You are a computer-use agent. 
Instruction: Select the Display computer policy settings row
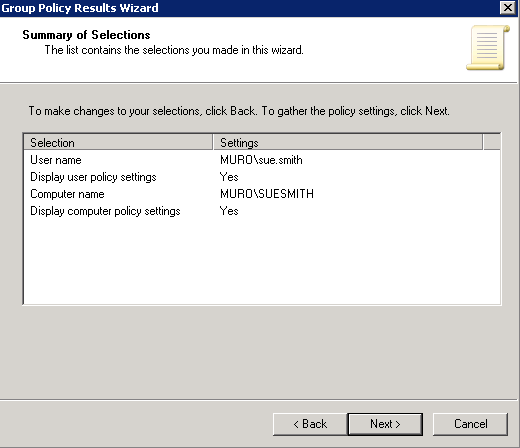pyautogui.click(x=262, y=211)
